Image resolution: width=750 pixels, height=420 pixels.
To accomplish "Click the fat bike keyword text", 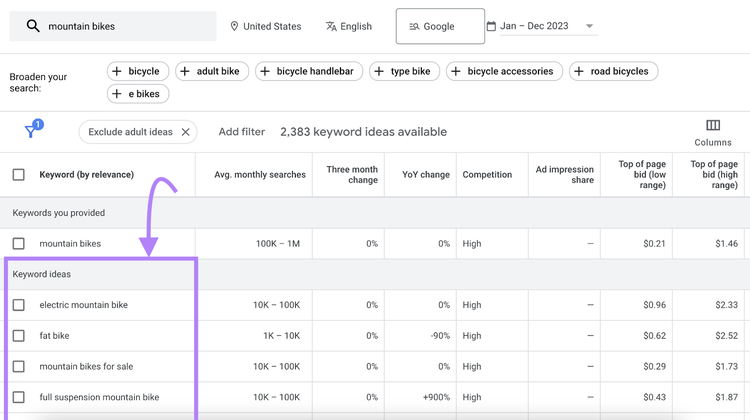I will [x=54, y=336].
